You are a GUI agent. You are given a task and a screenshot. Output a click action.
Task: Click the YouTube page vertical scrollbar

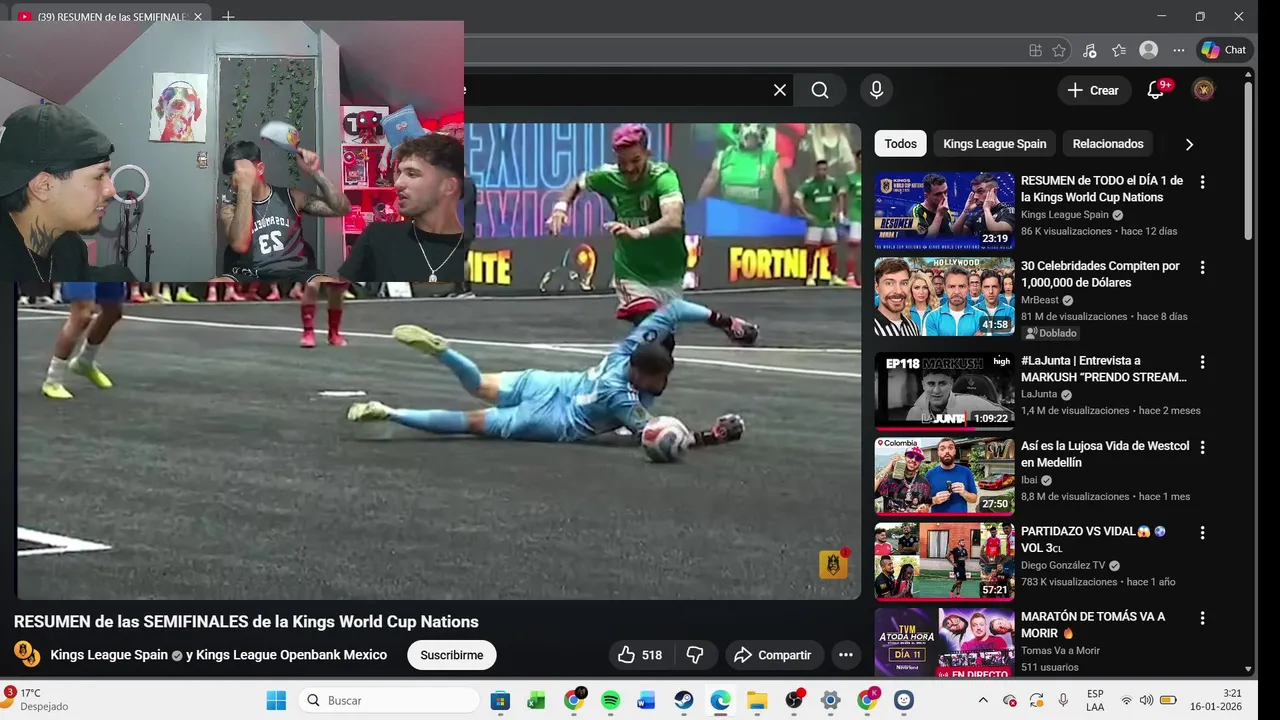(x=1248, y=160)
